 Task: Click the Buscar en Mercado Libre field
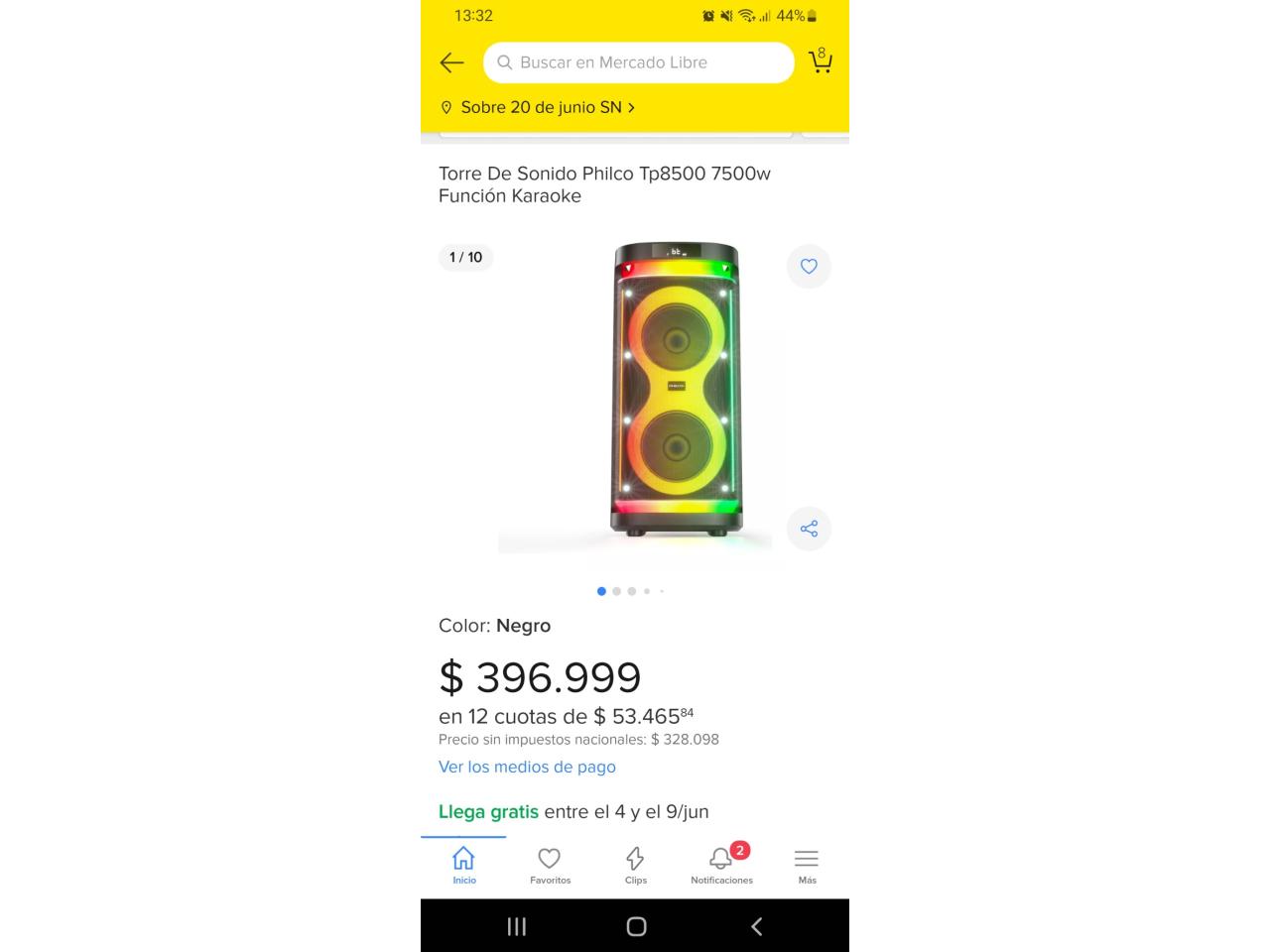click(x=639, y=62)
